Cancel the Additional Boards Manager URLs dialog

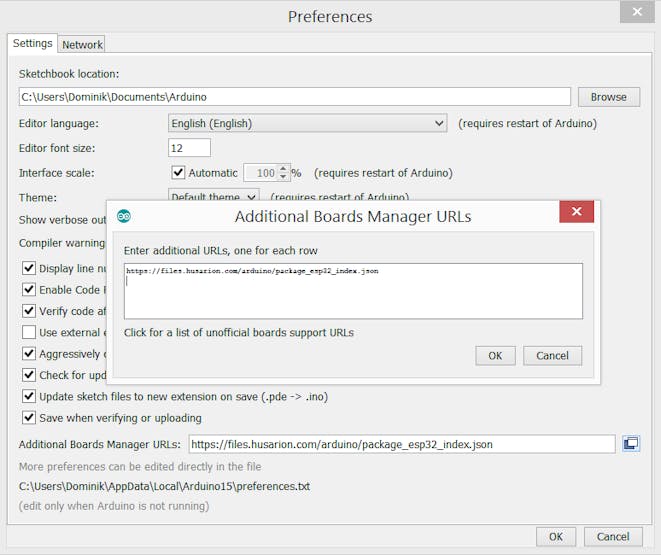pyautogui.click(x=552, y=356)
